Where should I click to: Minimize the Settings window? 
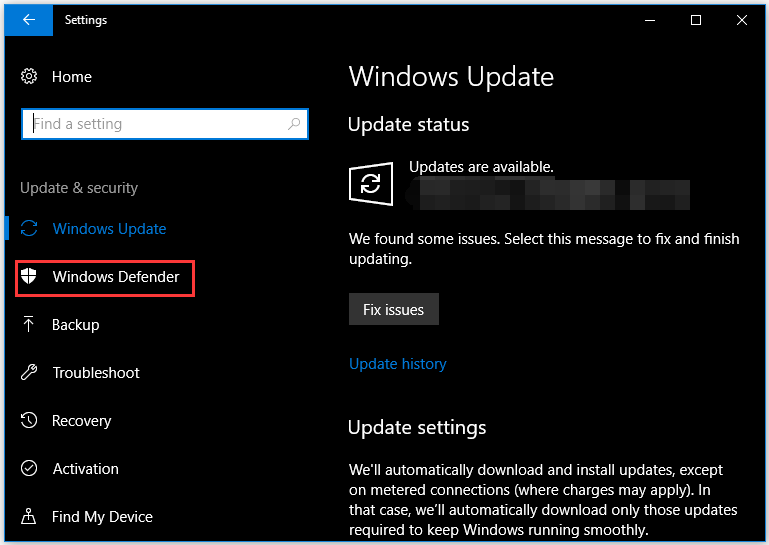click(650, 20)
